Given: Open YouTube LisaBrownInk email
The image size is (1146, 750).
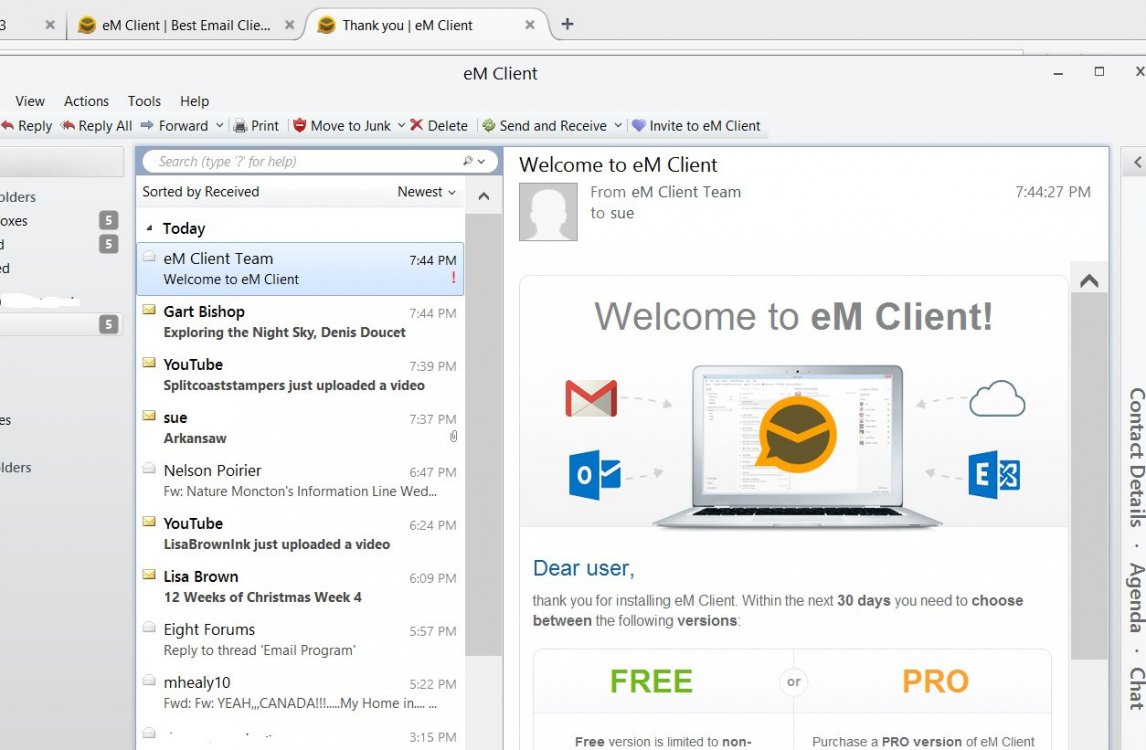Looking at the screenshot, I should tap(300, 534).
